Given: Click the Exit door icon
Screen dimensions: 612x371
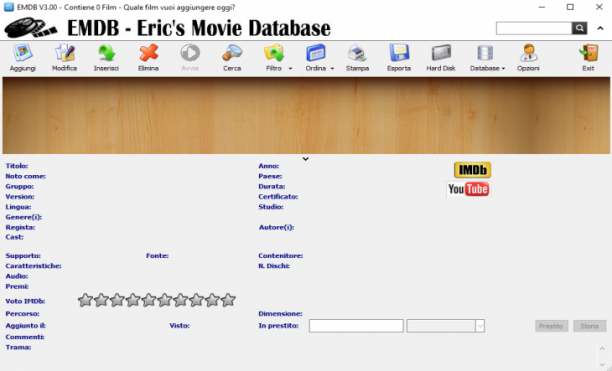Looking at the screenshot, I should (589, 53).
